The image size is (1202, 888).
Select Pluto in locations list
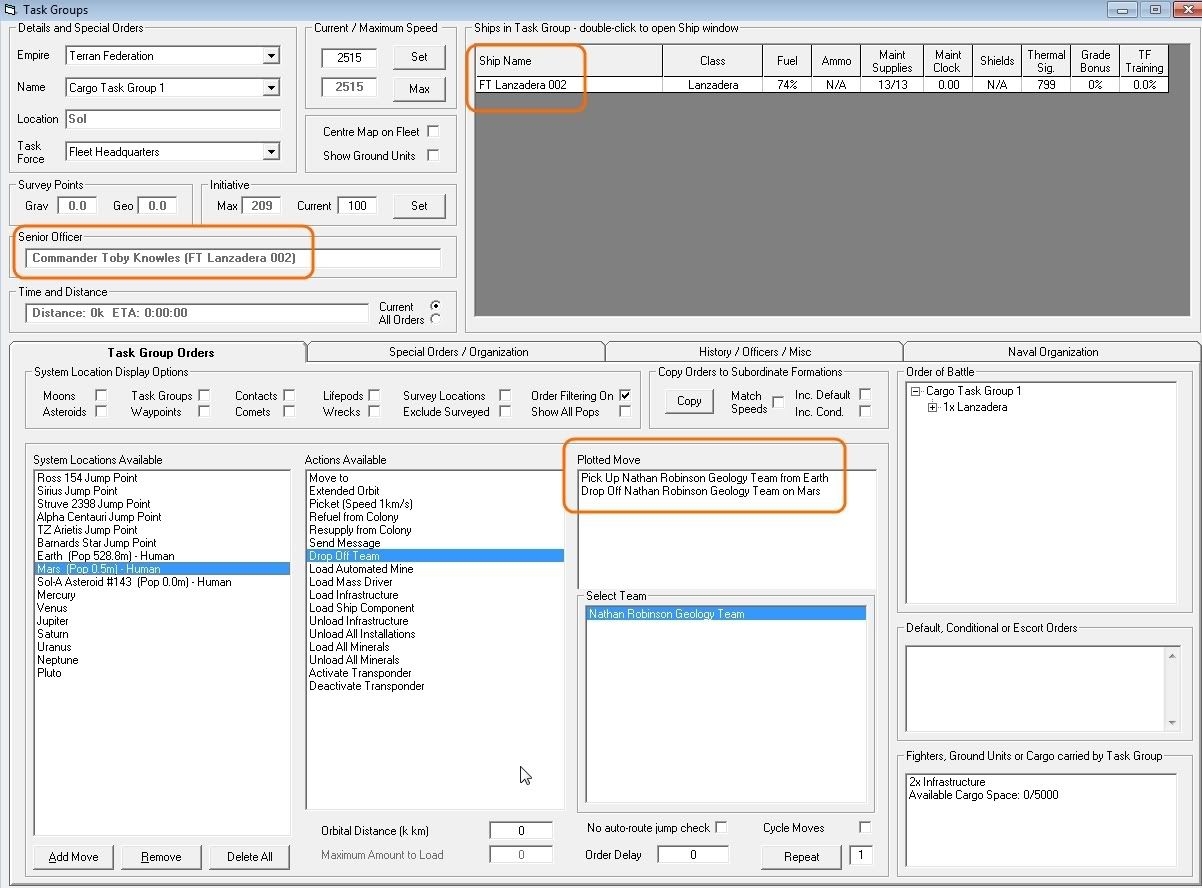[x=162, y=673]
